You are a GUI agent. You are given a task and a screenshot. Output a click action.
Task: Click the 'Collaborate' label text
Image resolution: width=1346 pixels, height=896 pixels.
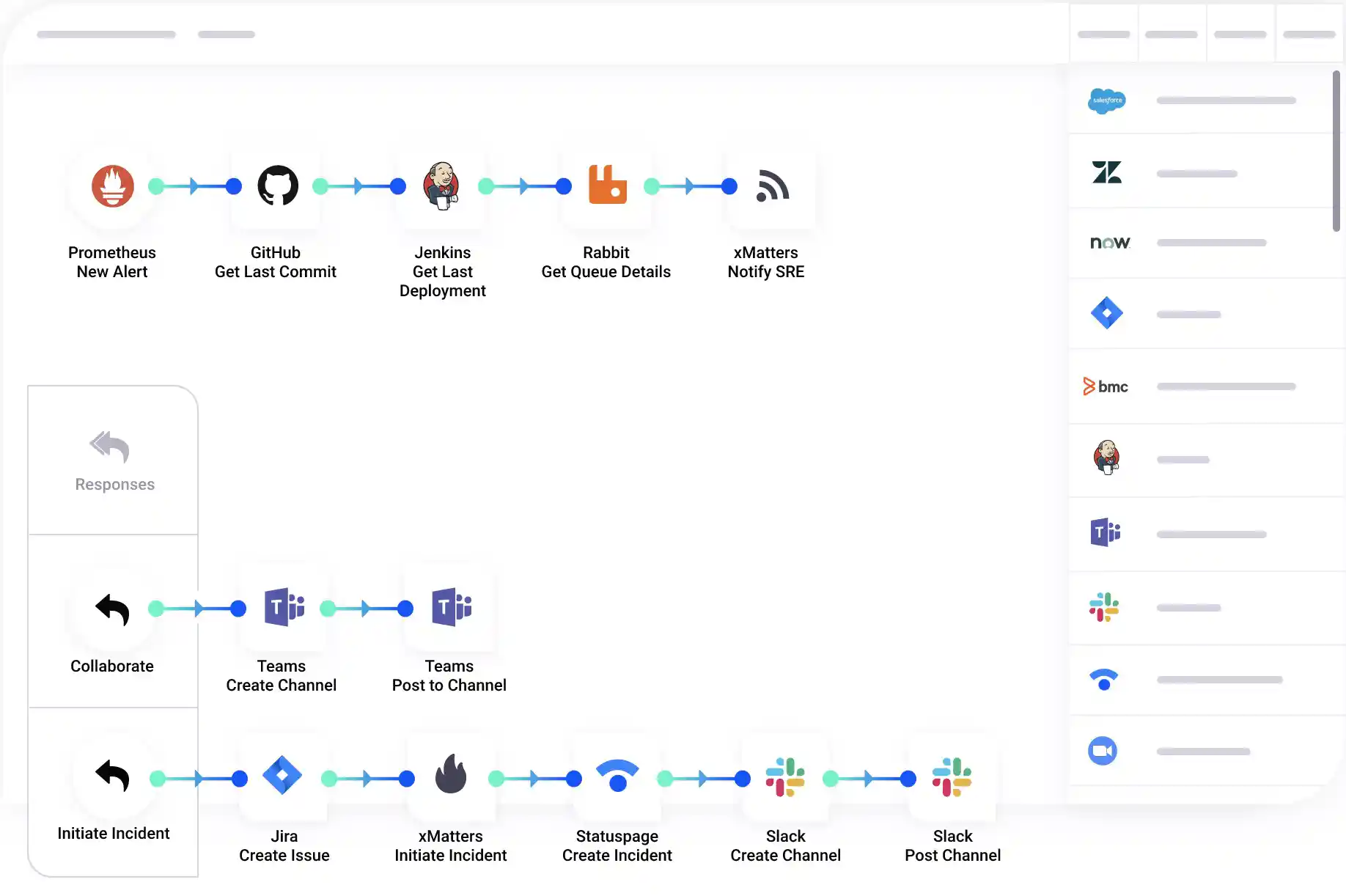[112, 667]
